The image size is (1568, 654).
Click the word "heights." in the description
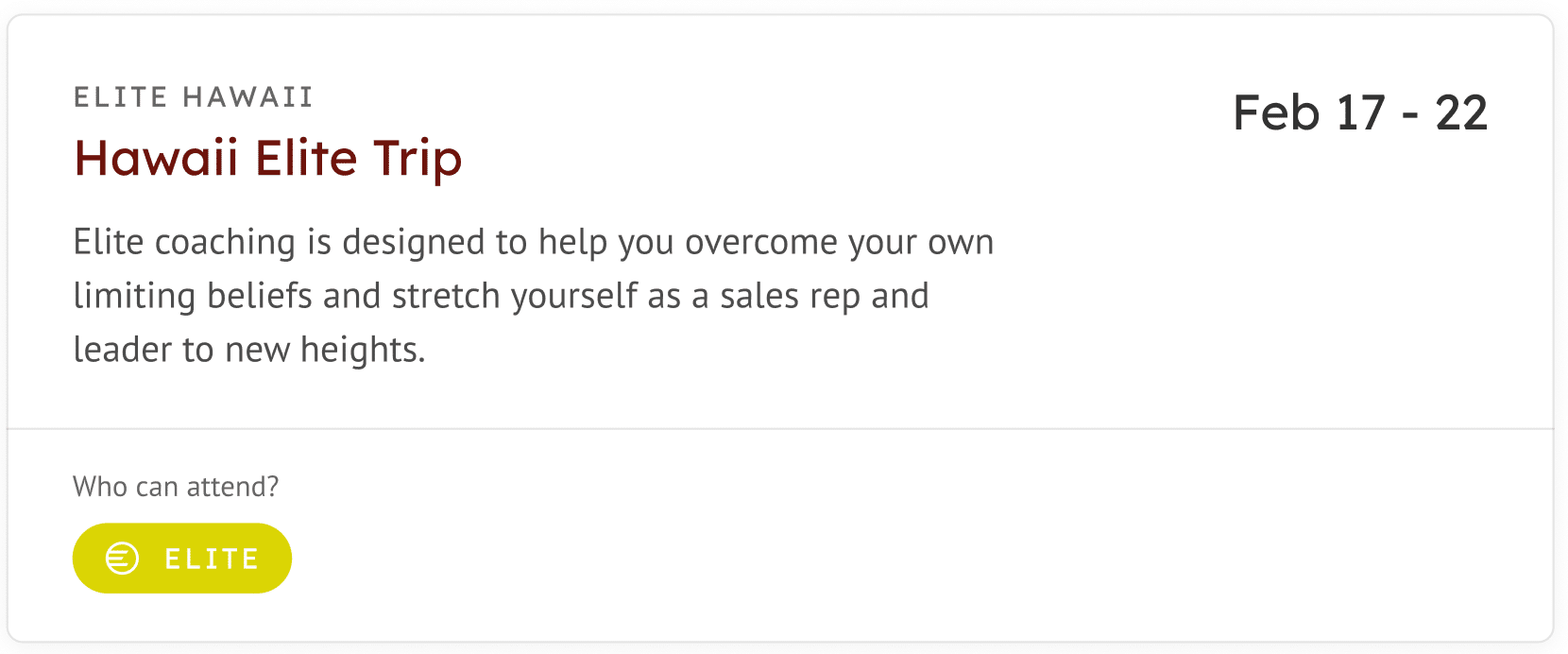(x=363, y=352)
